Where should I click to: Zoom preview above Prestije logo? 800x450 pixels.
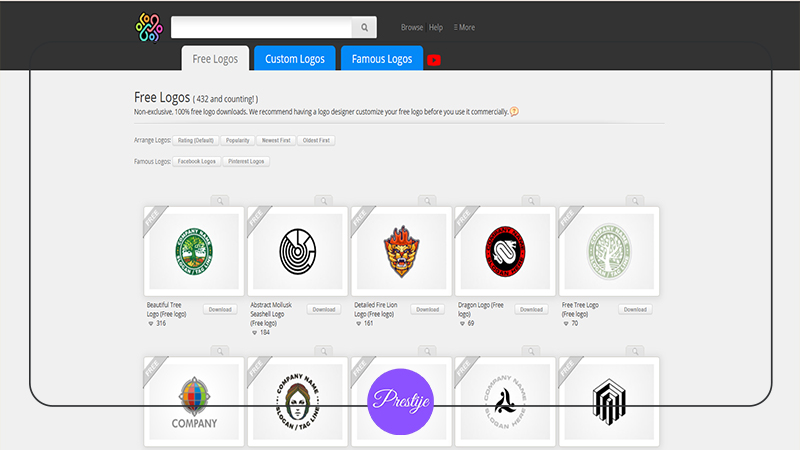(428, 352)
